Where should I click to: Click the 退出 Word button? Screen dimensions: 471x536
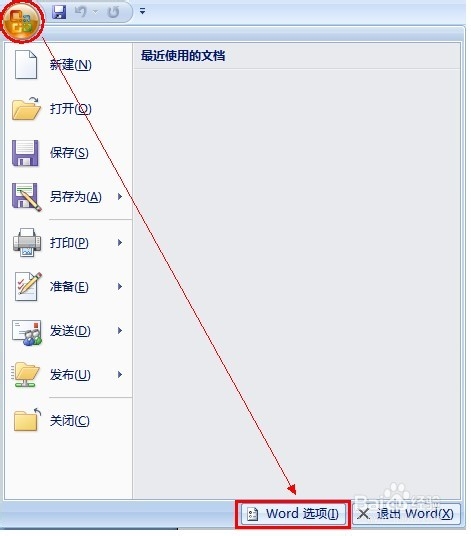coord(406,514)
